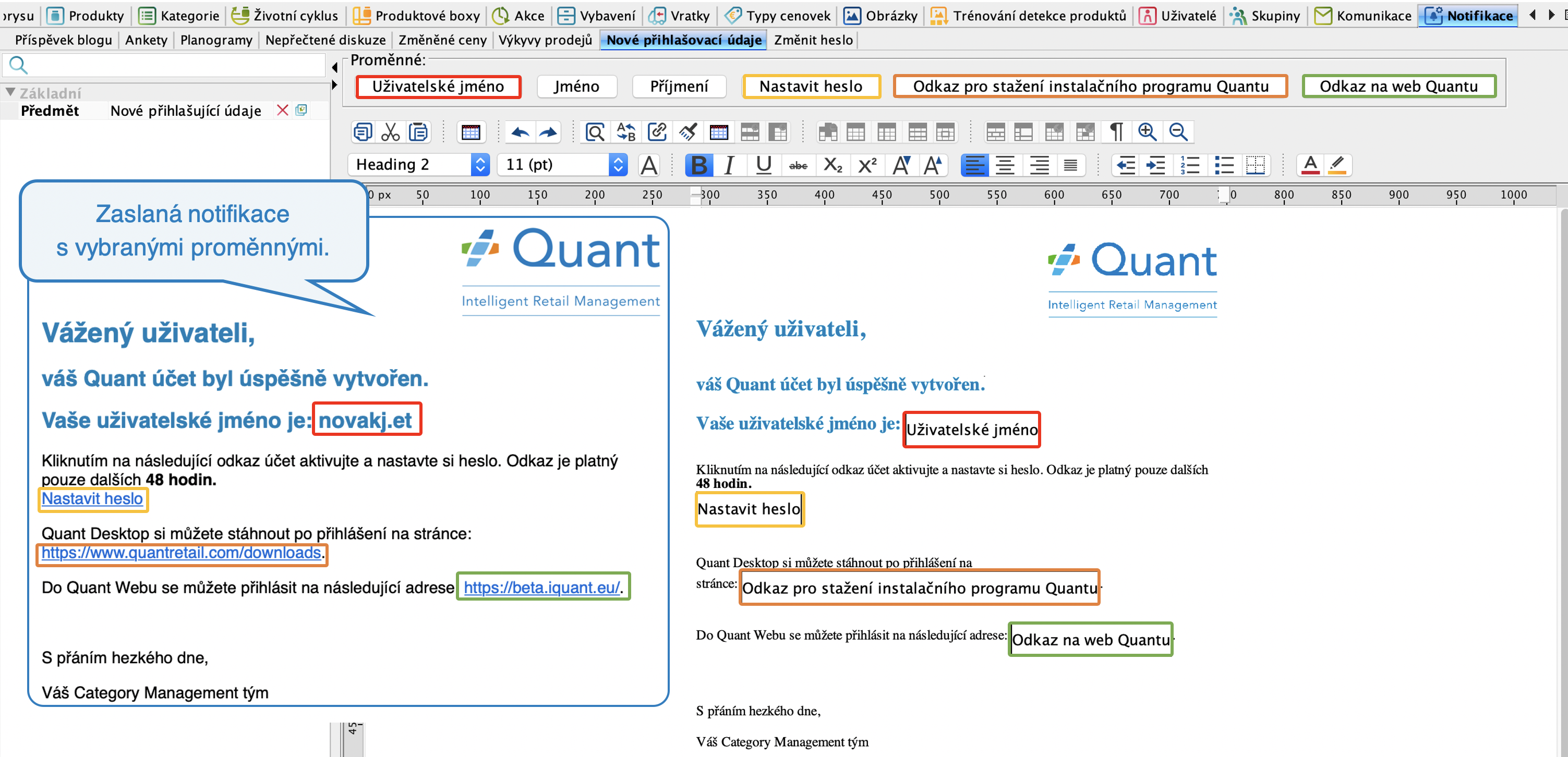Open the 11 (pt) font size dropdown
This screenshot has height=757, width=1568.
[x=562, y=164]
